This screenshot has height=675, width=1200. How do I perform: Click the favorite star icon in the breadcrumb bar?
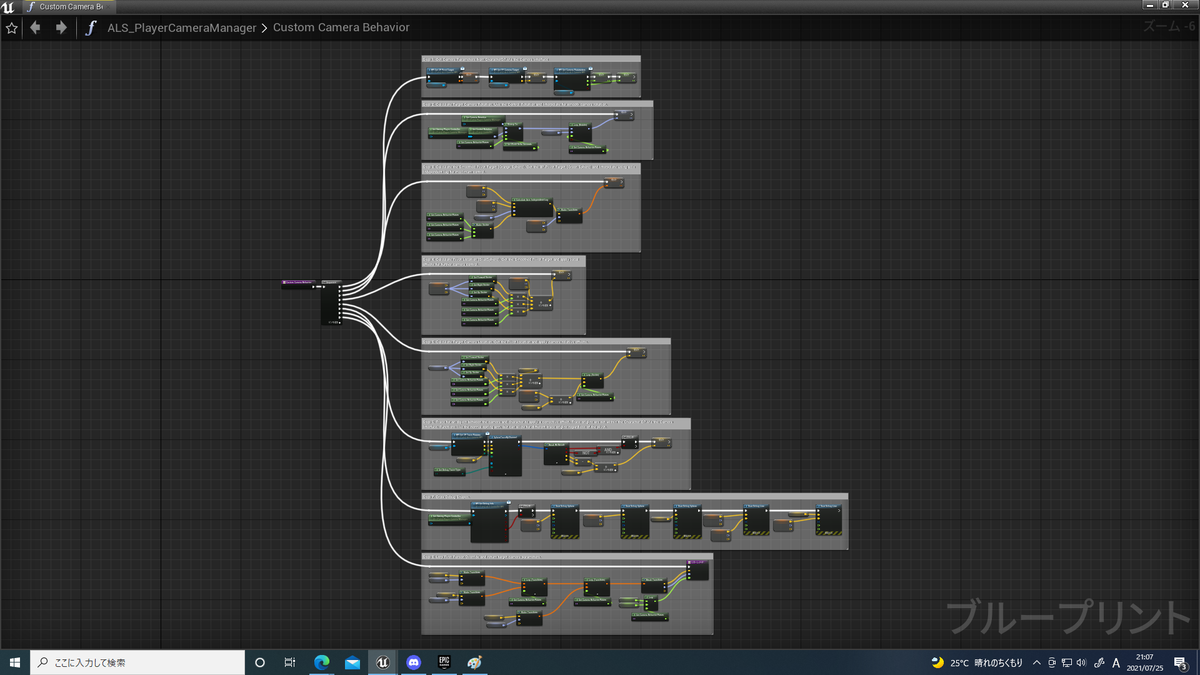pos(12,28)
